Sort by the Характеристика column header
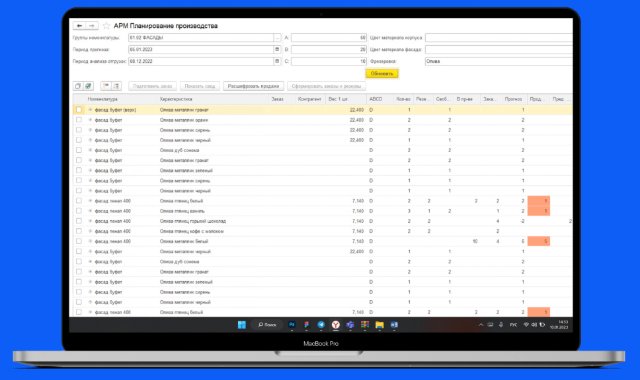This screenshot has width=640, height=380. click(x=176, y=99)
